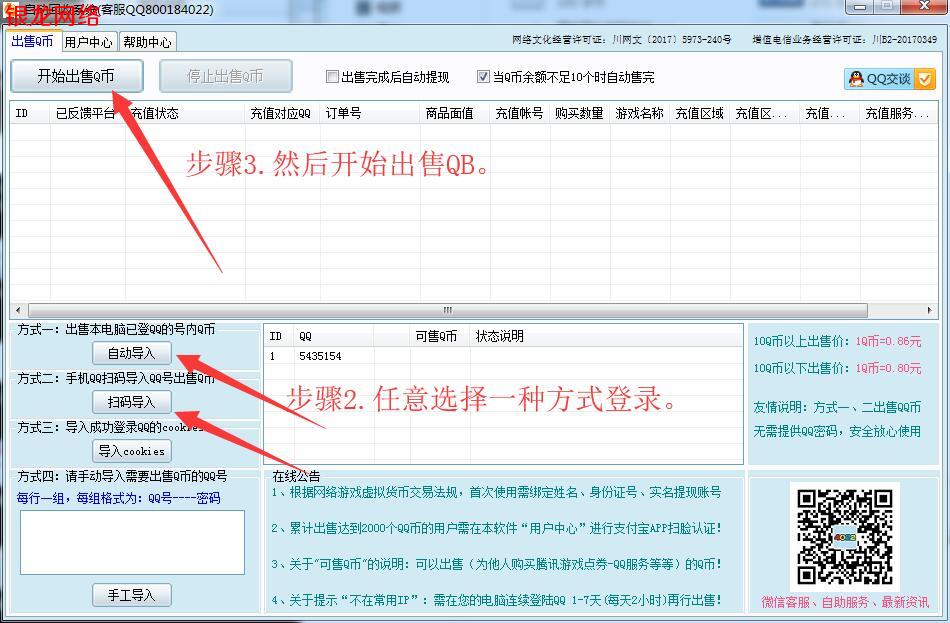Maximize the application window
The width and height of the screenshot is (950, 623).
click(887, 6)
